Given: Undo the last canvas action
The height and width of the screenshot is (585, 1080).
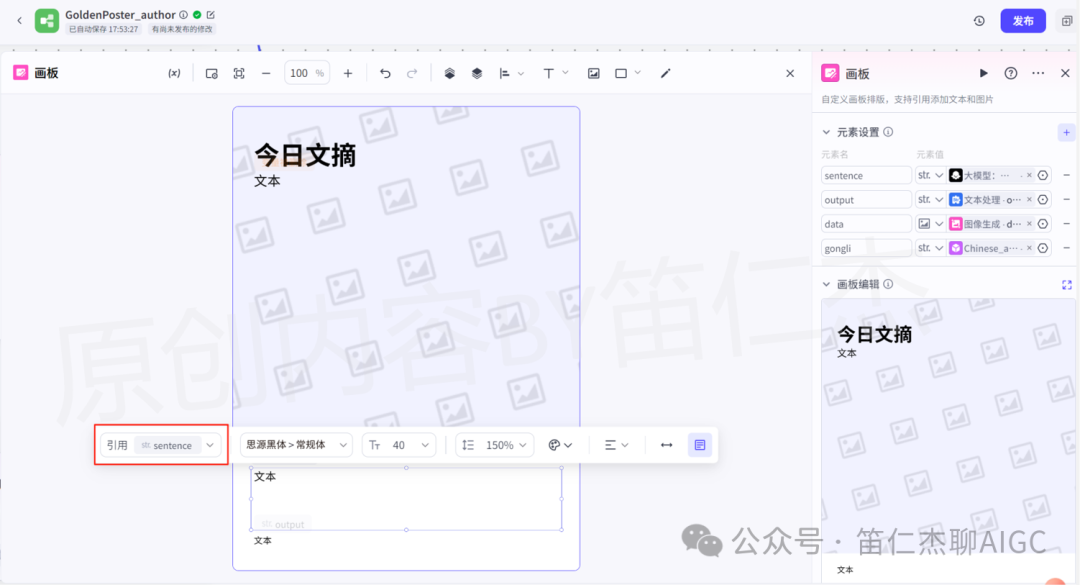Looking at the screenshot, I should click(385, 73).
